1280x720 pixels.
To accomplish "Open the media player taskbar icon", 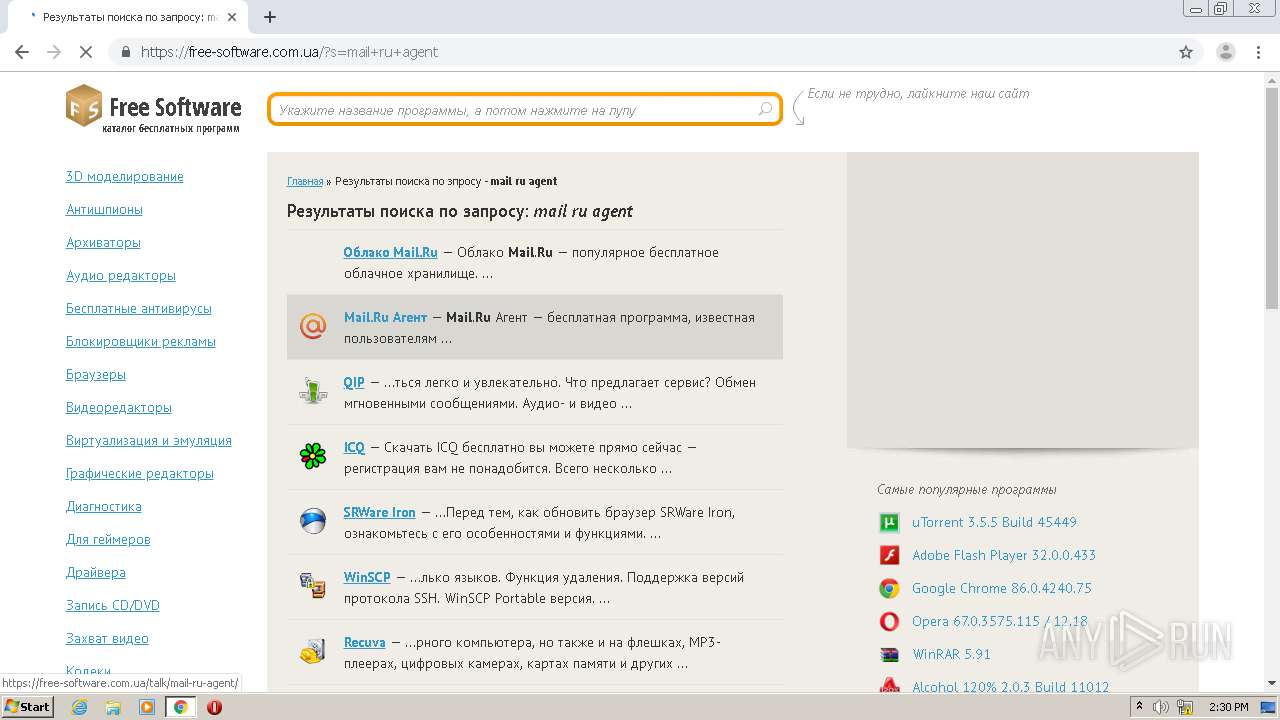I will pos(147,707).
